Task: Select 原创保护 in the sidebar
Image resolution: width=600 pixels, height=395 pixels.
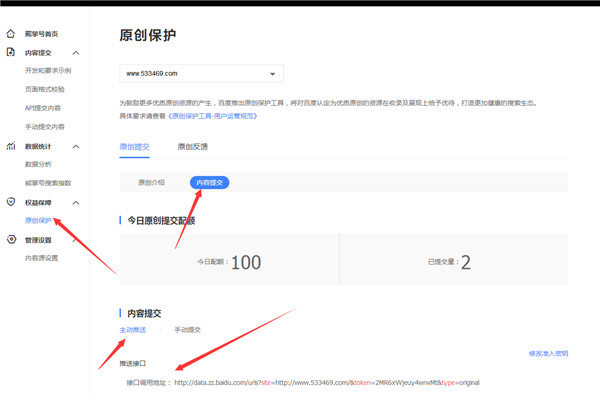Action: coord(38,220)
